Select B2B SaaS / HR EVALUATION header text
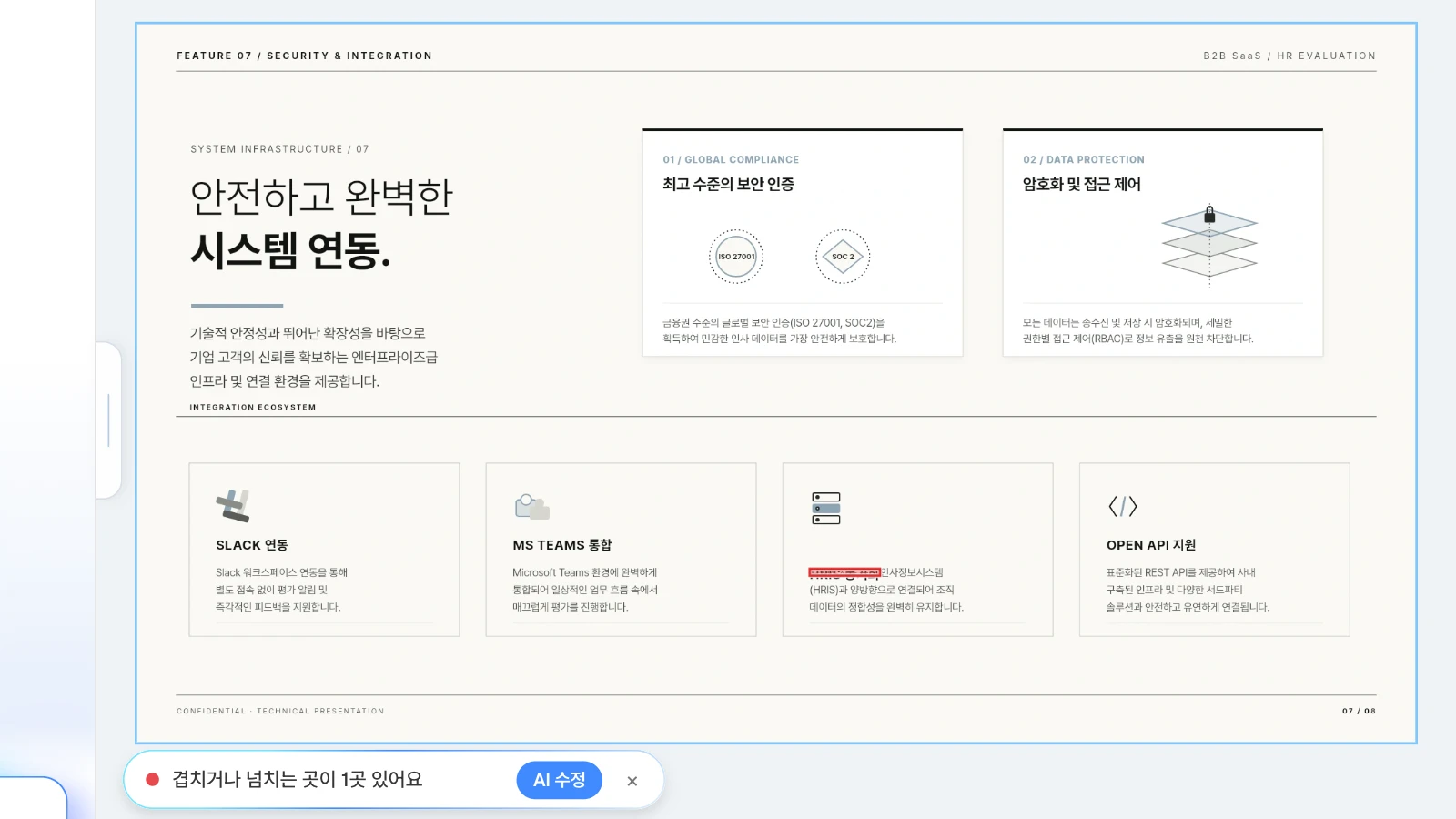 tap(1289, 56)
